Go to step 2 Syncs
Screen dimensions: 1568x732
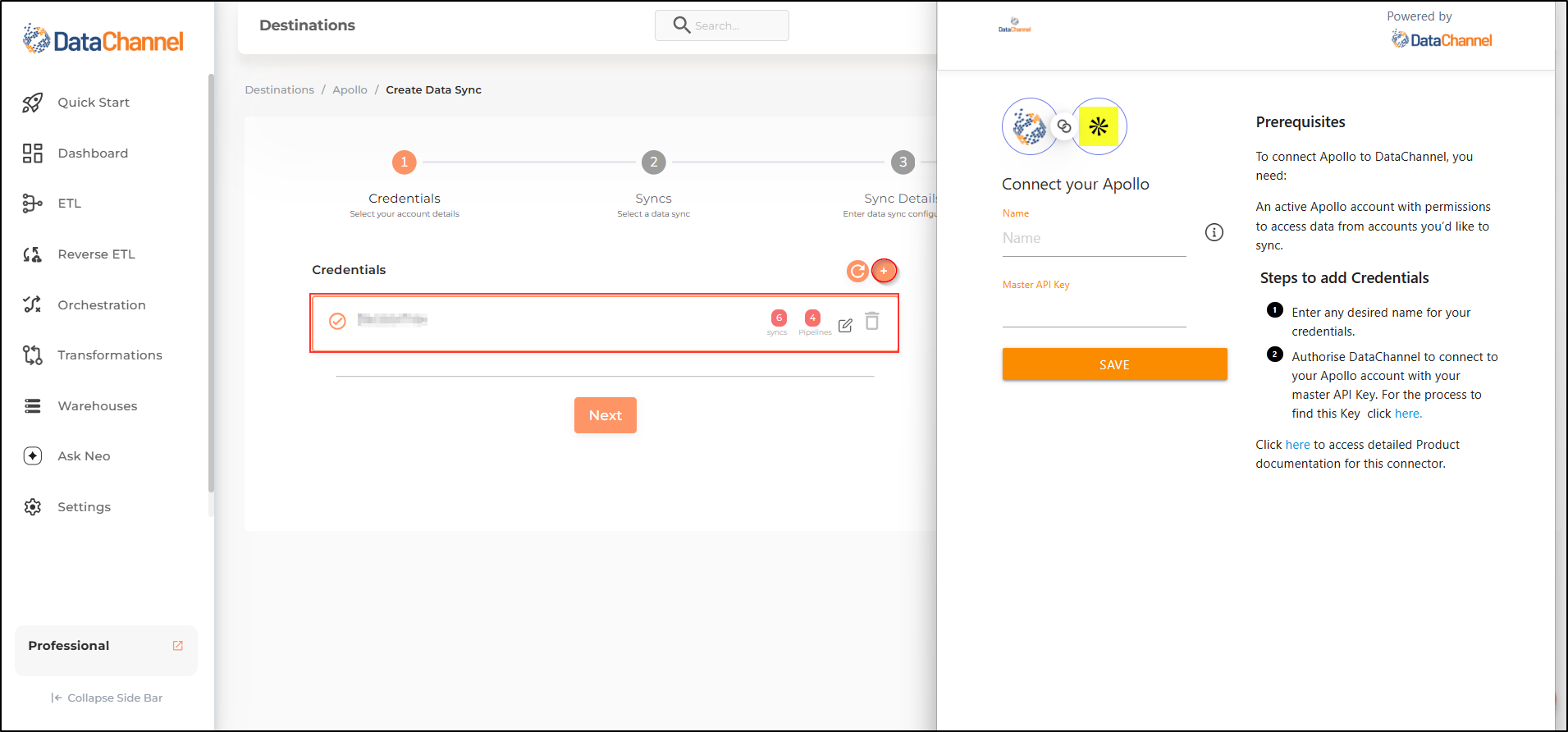pyautogui.click(x=653, y=162)
